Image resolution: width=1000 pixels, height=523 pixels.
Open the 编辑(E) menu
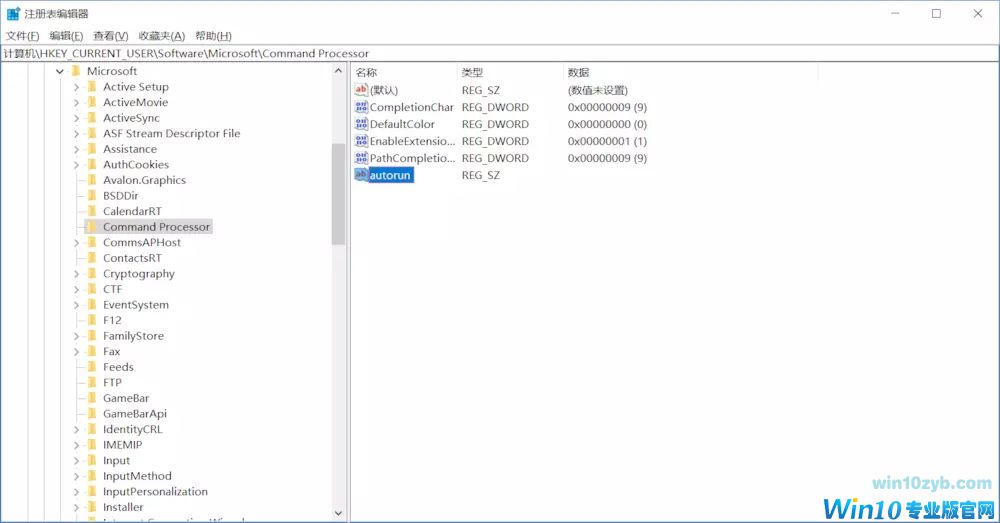coord(66,36)
